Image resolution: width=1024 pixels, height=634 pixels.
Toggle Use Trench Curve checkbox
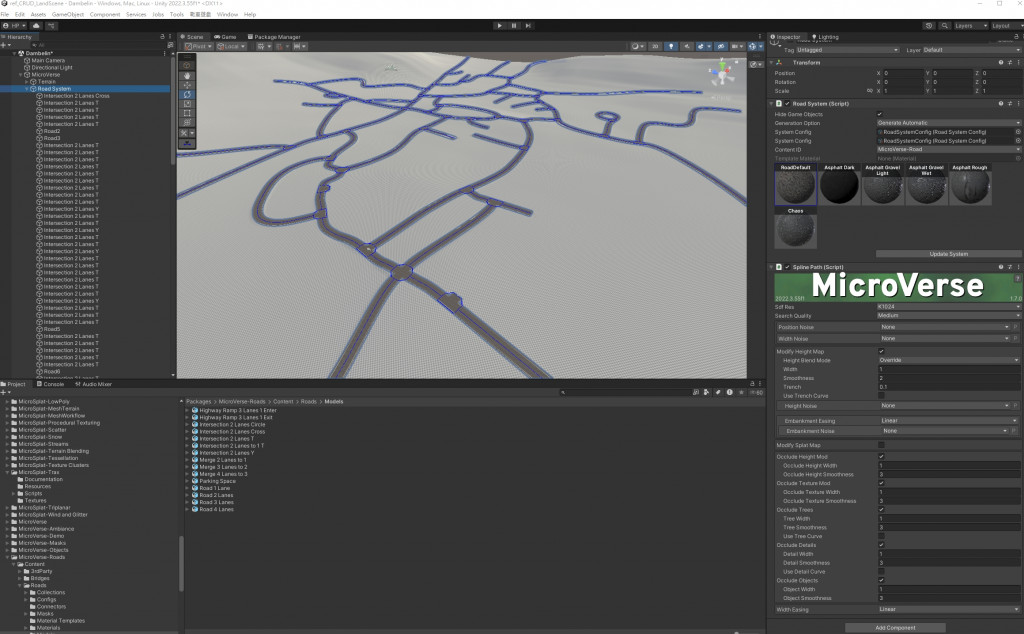point(881,396)
